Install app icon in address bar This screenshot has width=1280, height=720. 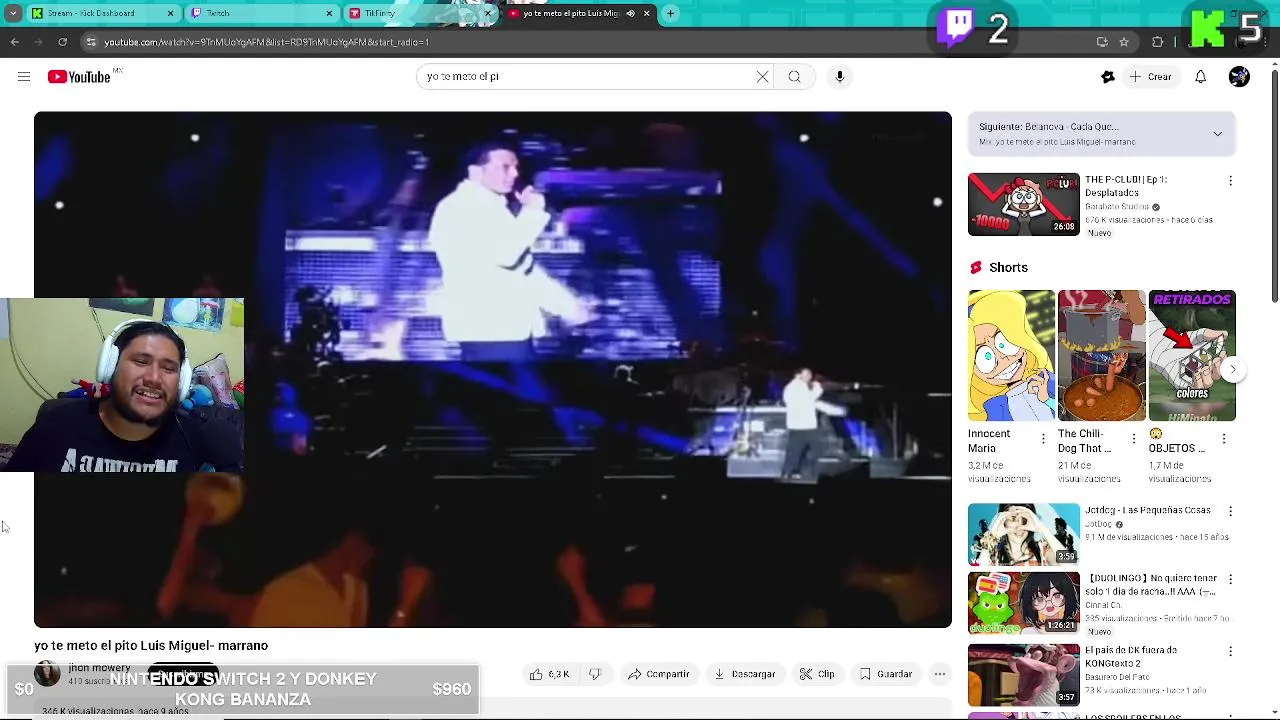pyautogui.click(x=1102, y=42)
